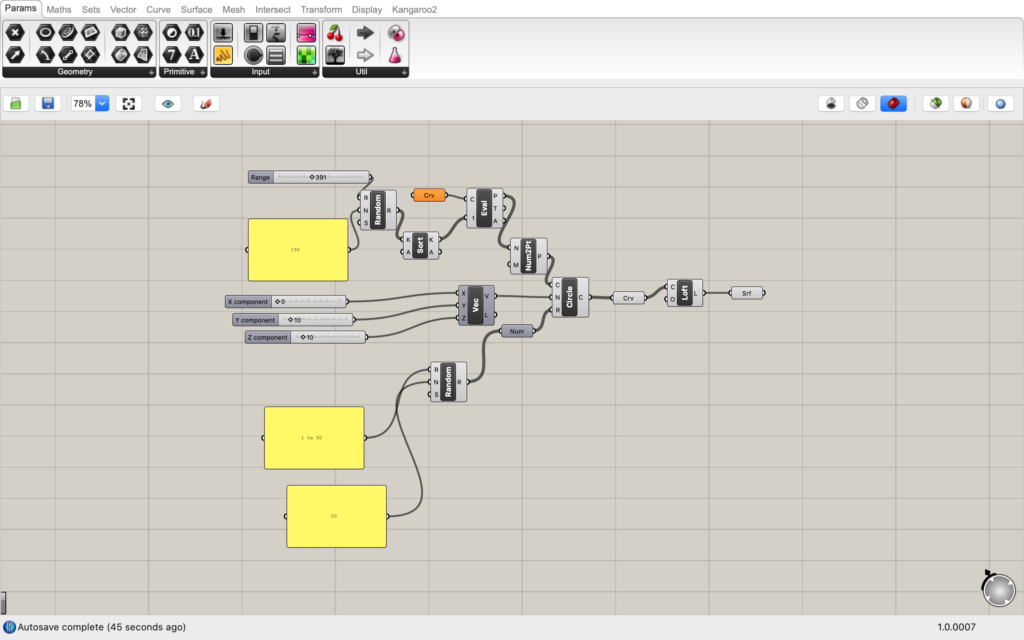This screenshot has height=640, width=1024.
Task: Insert a Number Slider from Input panel
Action: click(223, 33)
